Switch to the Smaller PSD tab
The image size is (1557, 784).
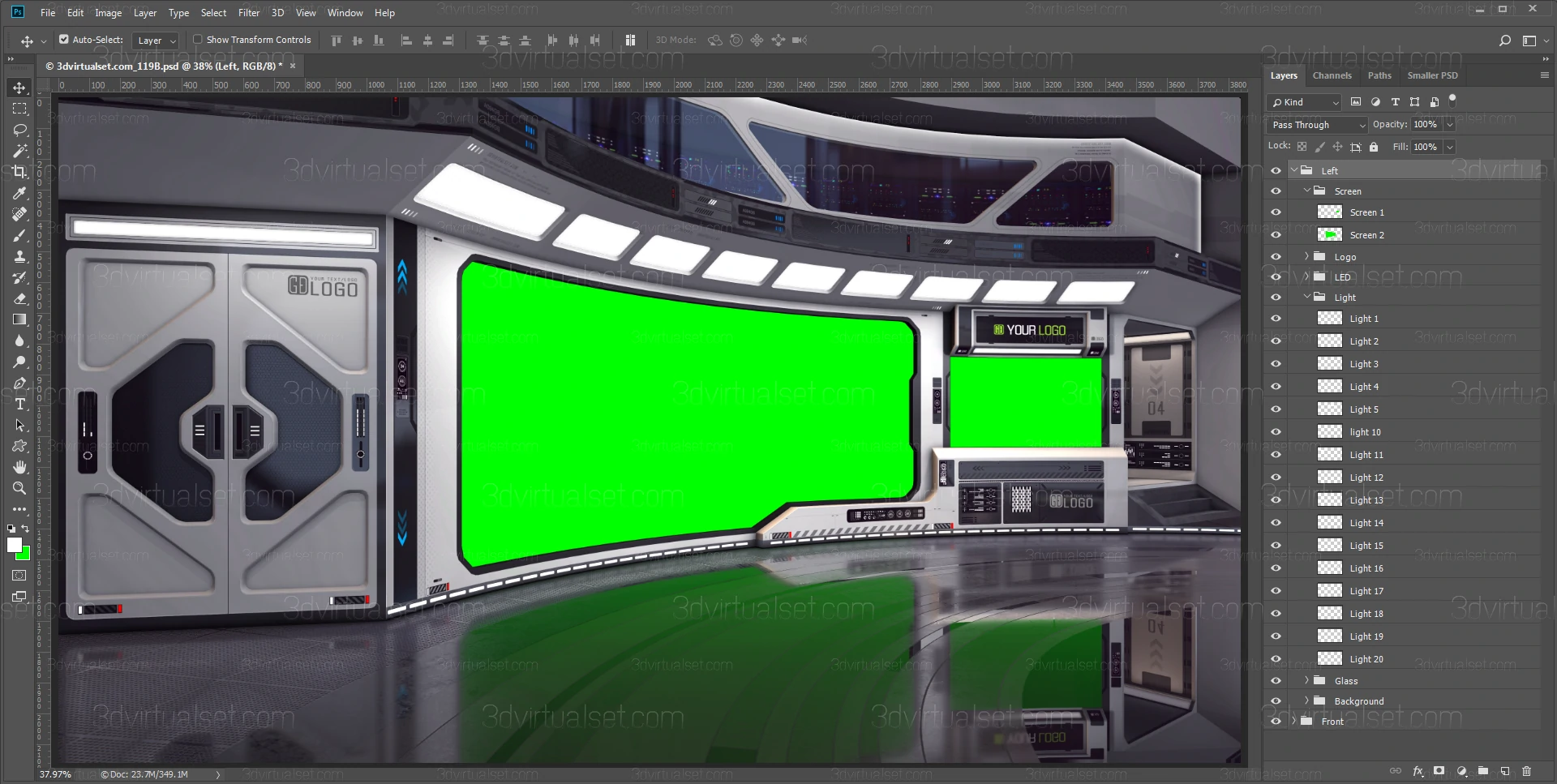coord(1432,75)
